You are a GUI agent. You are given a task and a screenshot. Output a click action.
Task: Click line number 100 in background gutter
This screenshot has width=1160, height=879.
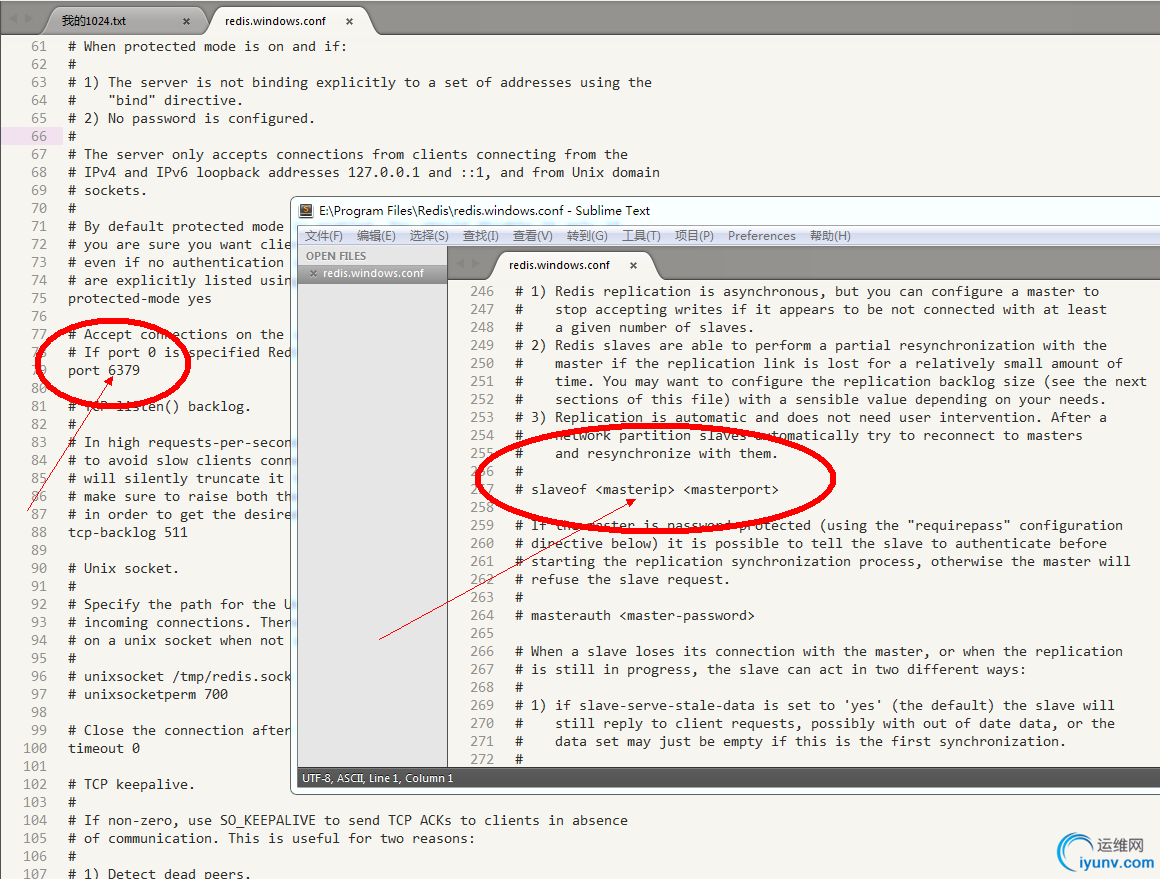click(x=35, y=749)
